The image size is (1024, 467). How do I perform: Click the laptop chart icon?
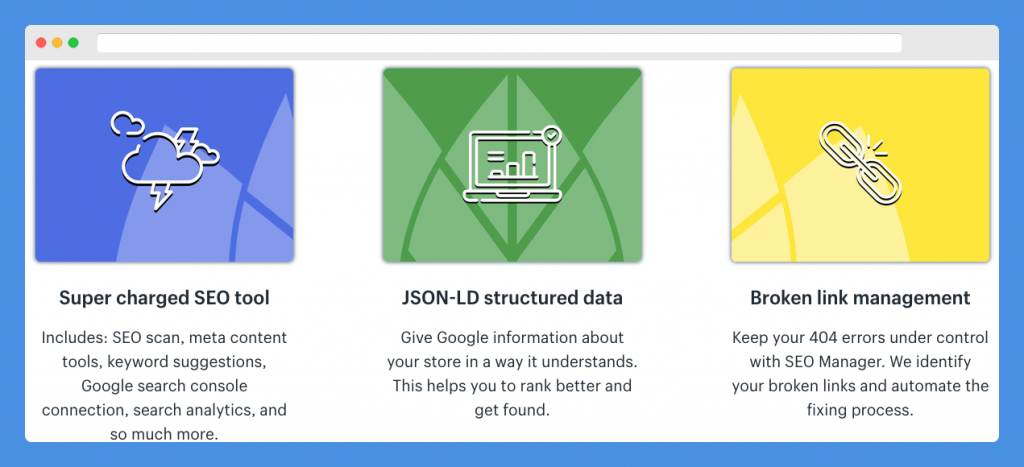click(512, 164)
